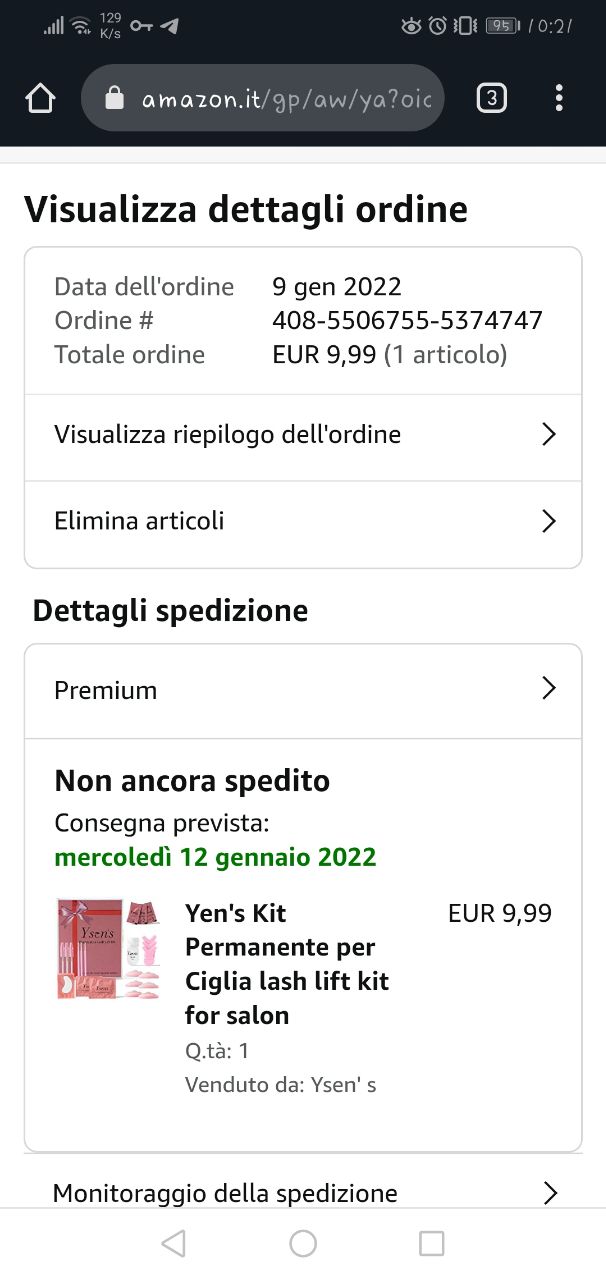Screen dimensions: 606x1280
Task: Tap the battery indicator in status bar
Action: [x=502, y=26]
